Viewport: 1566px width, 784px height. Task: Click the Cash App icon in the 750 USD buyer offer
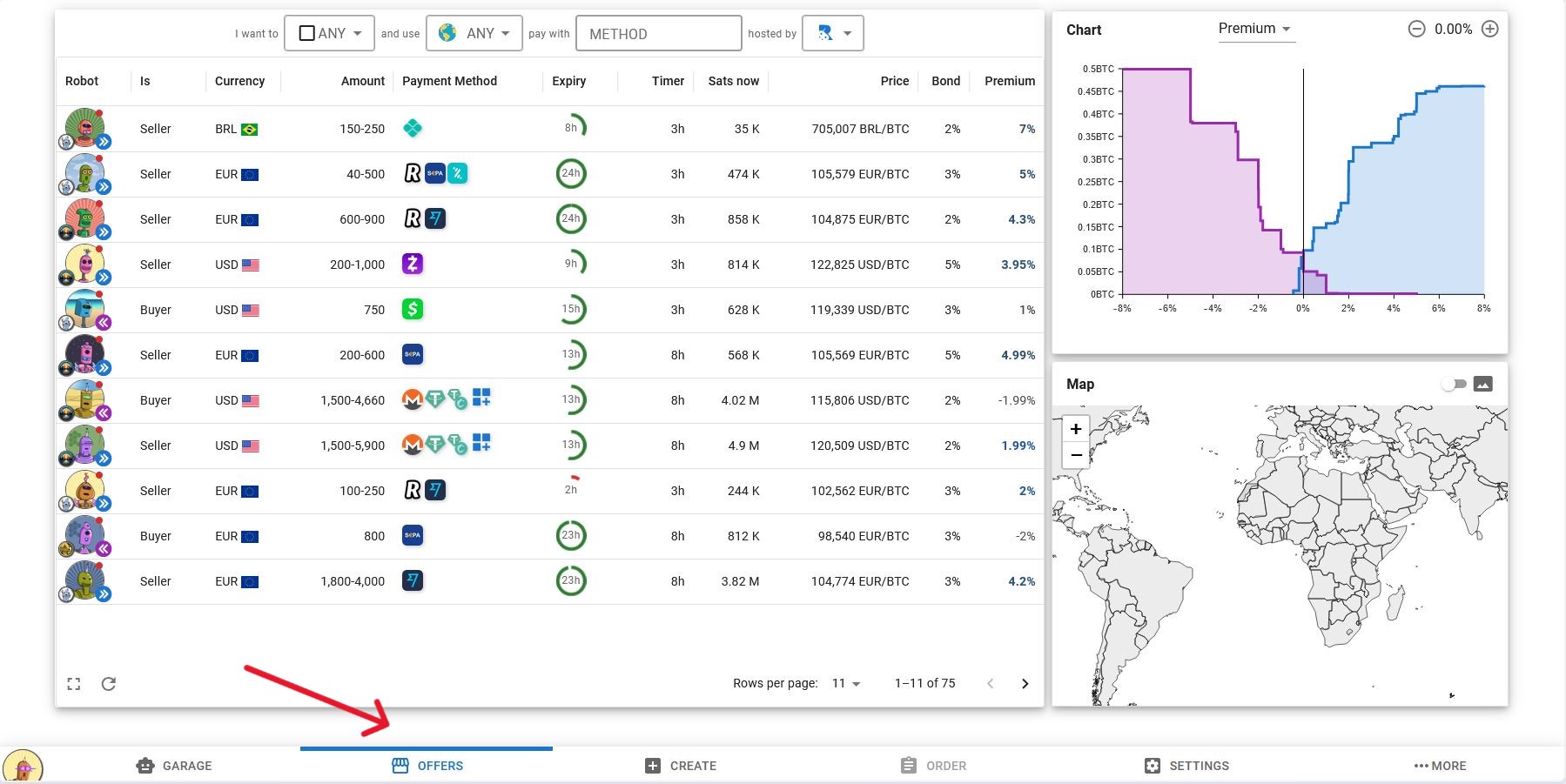(x=413, y=309)
